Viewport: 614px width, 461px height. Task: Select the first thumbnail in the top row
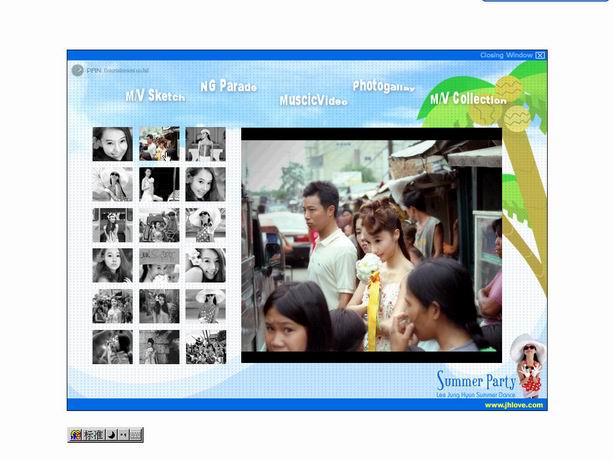click(112, 144)
